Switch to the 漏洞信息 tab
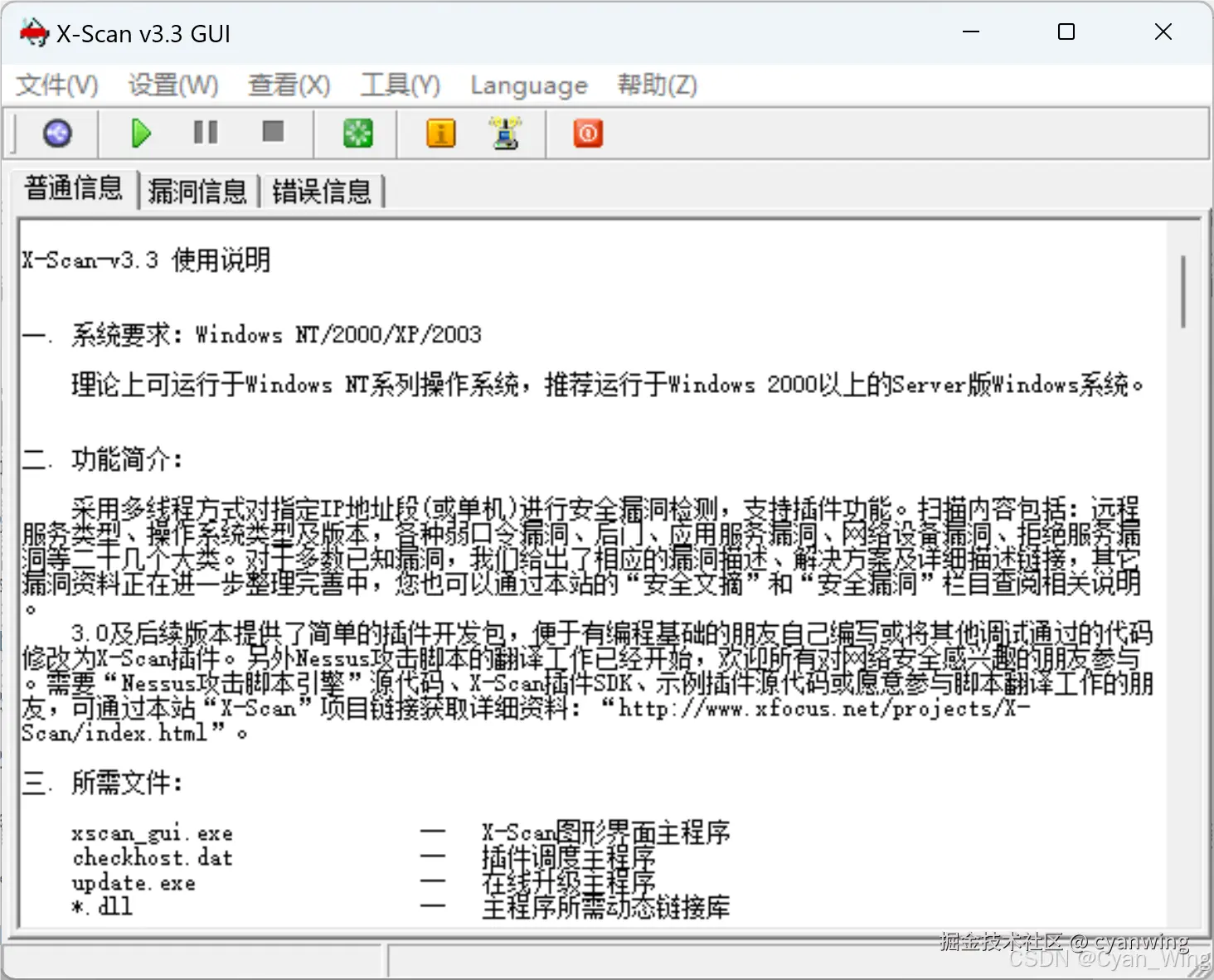This screenshot has height=980, width=1214. tap(198, 191)
